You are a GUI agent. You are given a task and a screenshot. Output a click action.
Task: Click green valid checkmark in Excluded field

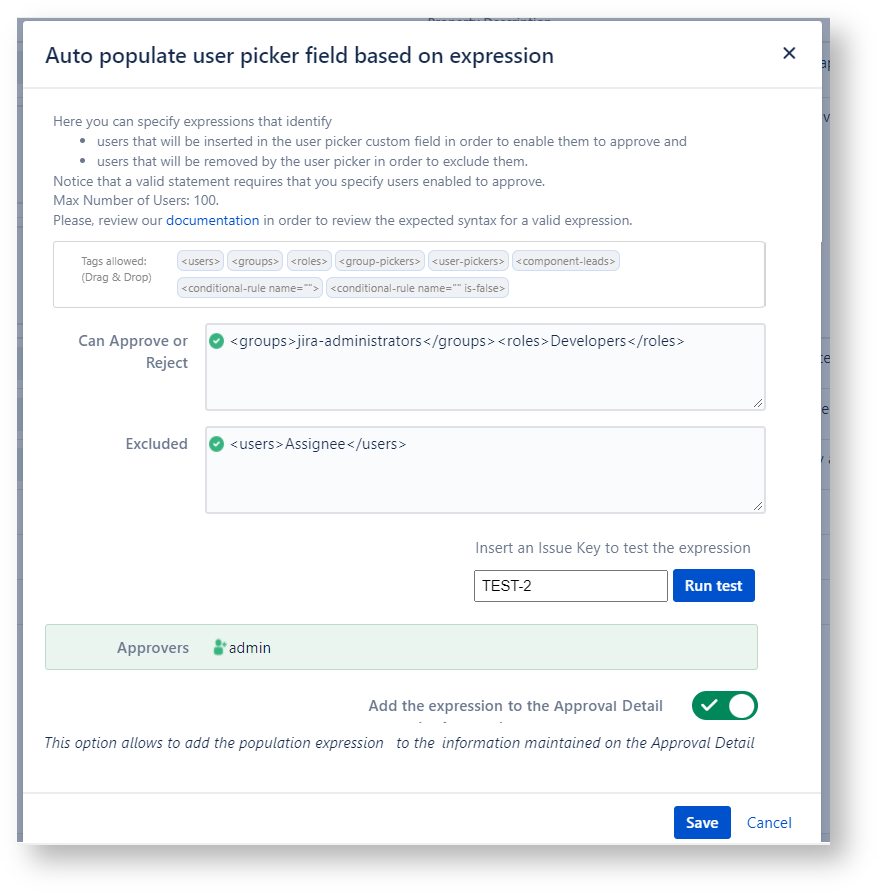217,444
